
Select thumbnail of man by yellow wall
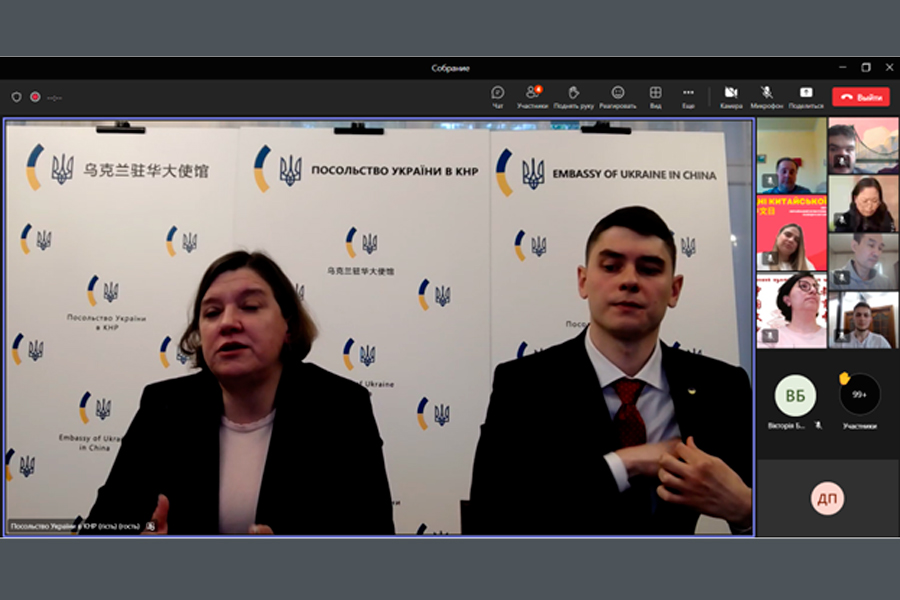coord(792,155)
